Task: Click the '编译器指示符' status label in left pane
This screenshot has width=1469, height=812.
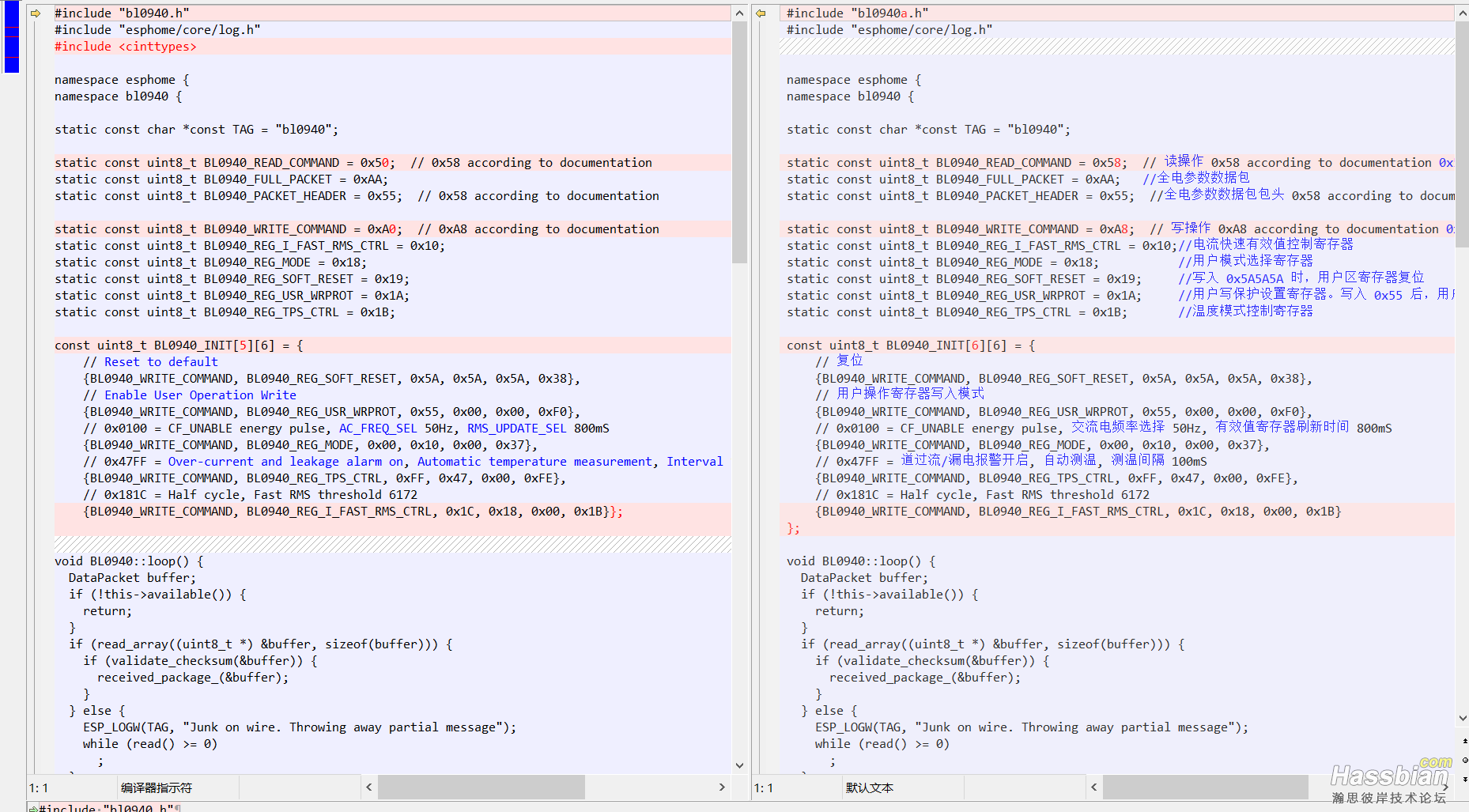Action: pos(156,787)
